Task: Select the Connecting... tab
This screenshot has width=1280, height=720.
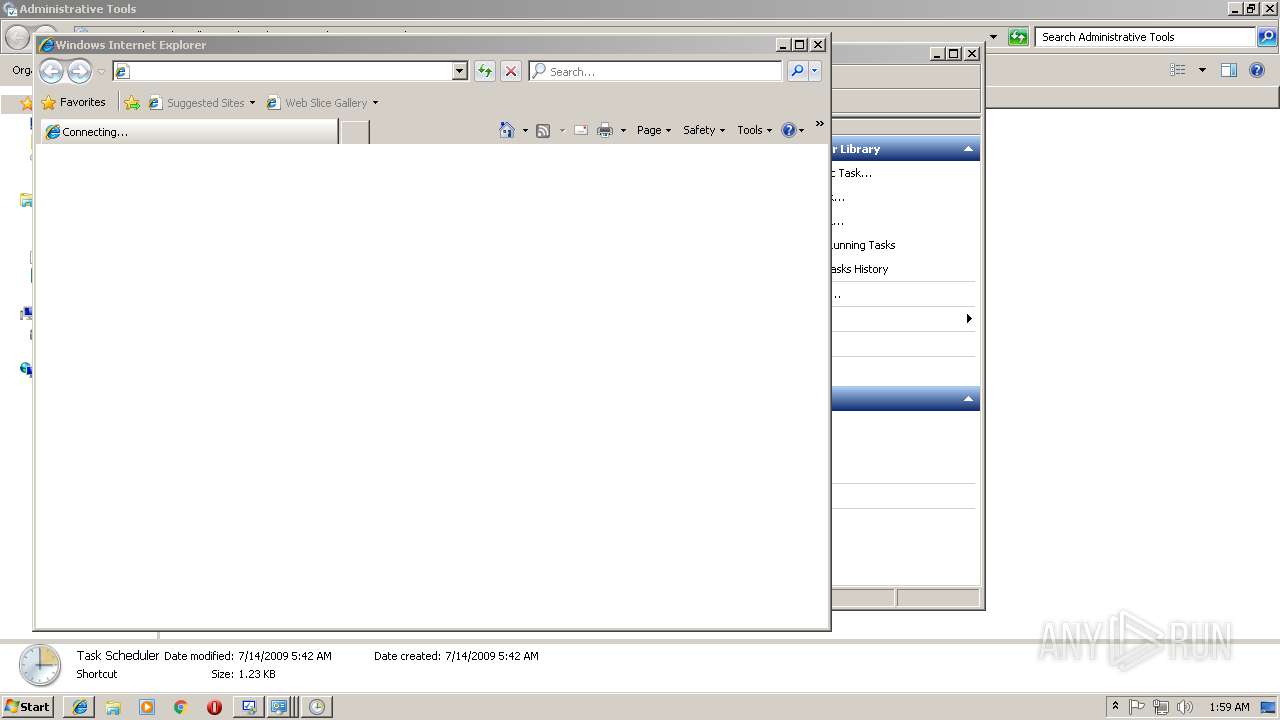Action: pos(189,131)
